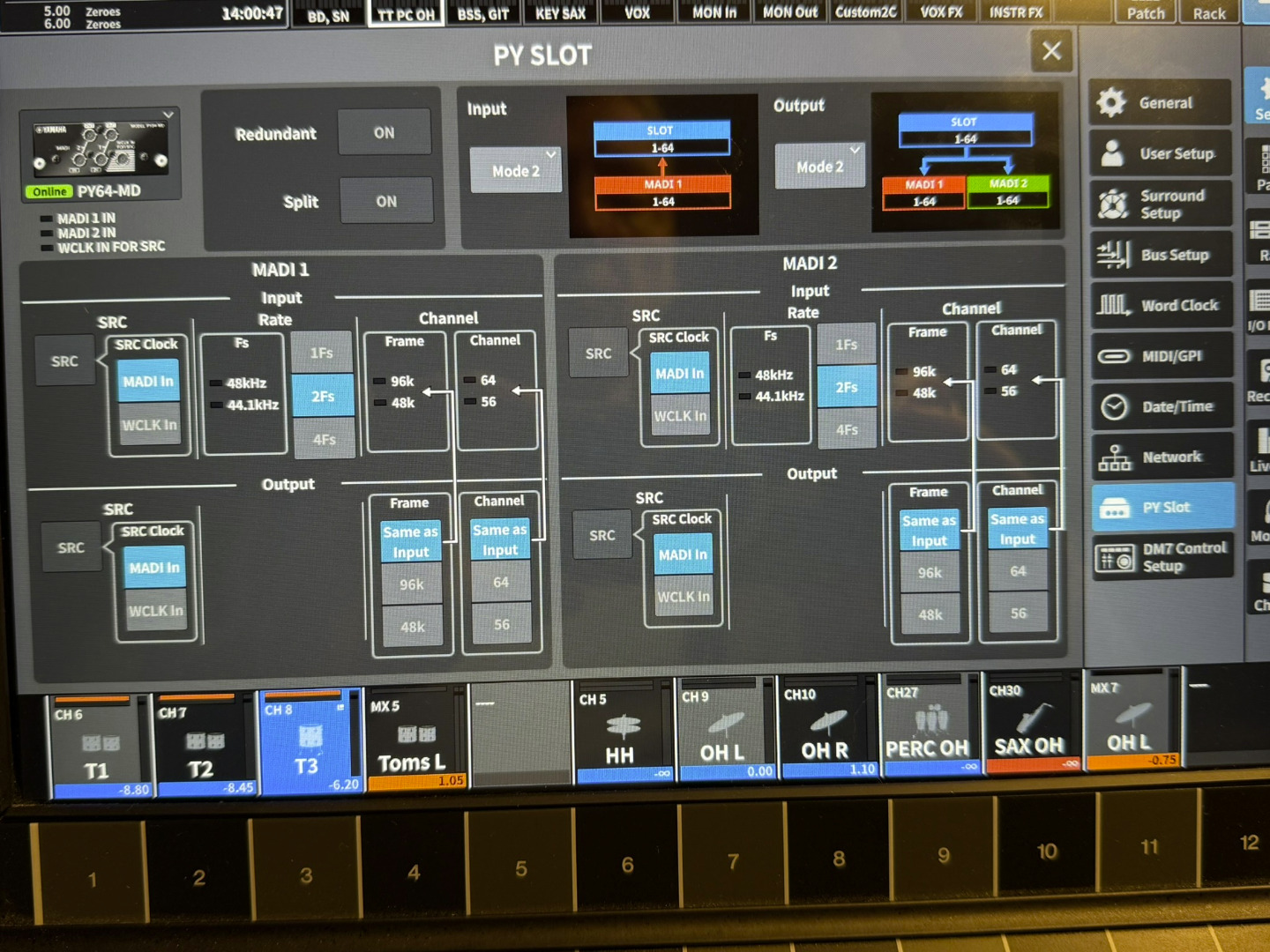This screenshot has width=1270, height=952.
Task: Toggle MADI 2 input SRC button
Action: (599, 353)
